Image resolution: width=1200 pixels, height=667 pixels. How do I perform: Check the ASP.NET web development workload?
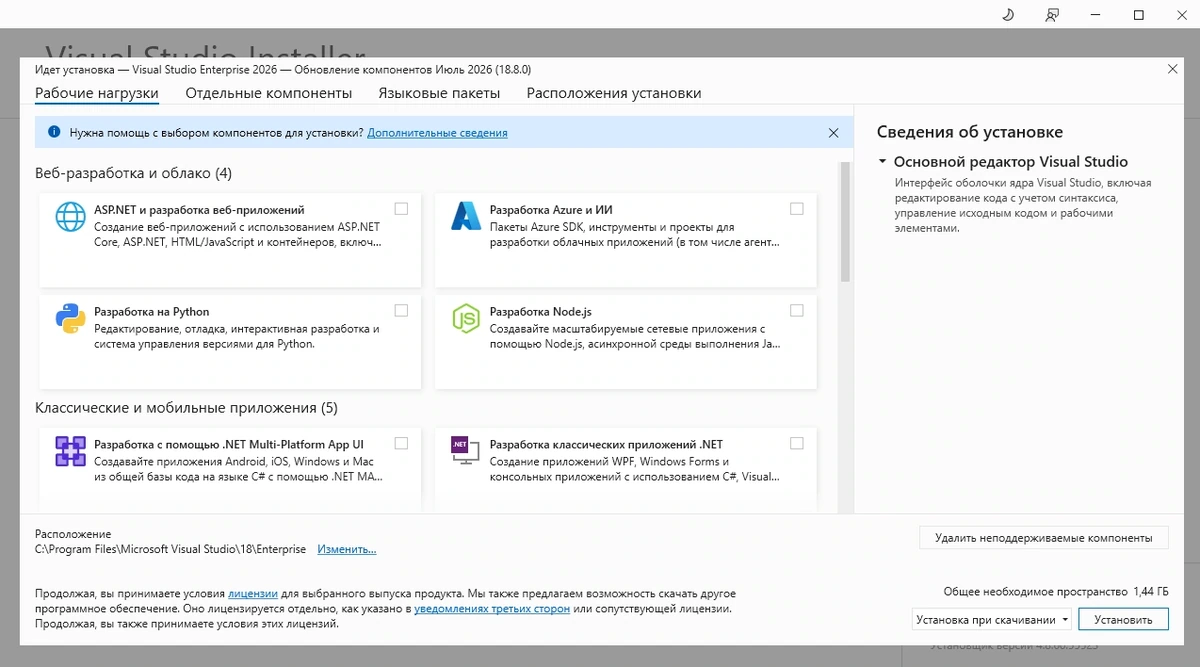click(x=401, y=209)
